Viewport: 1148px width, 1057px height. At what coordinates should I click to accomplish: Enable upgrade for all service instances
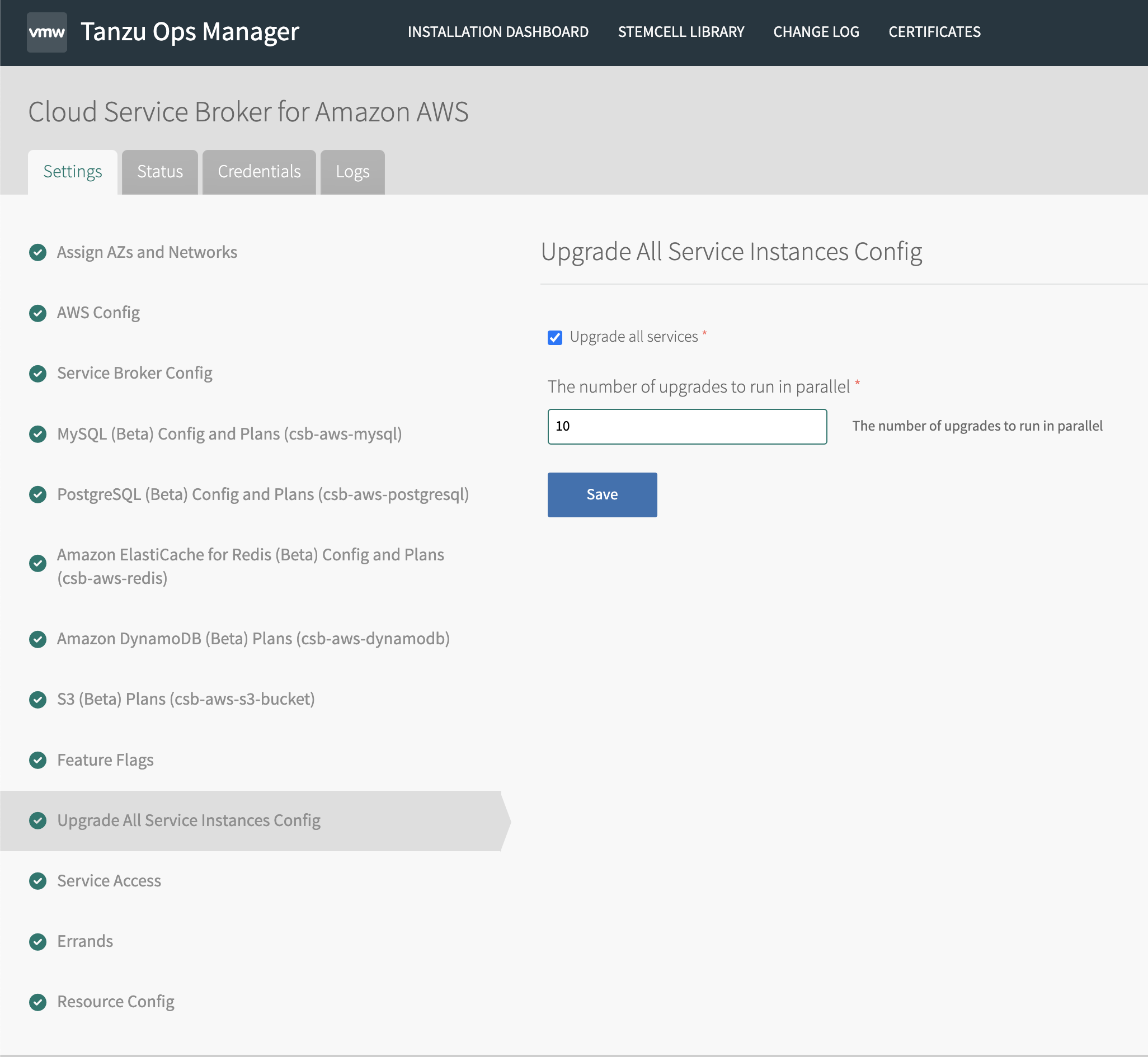tap(555, 336)
